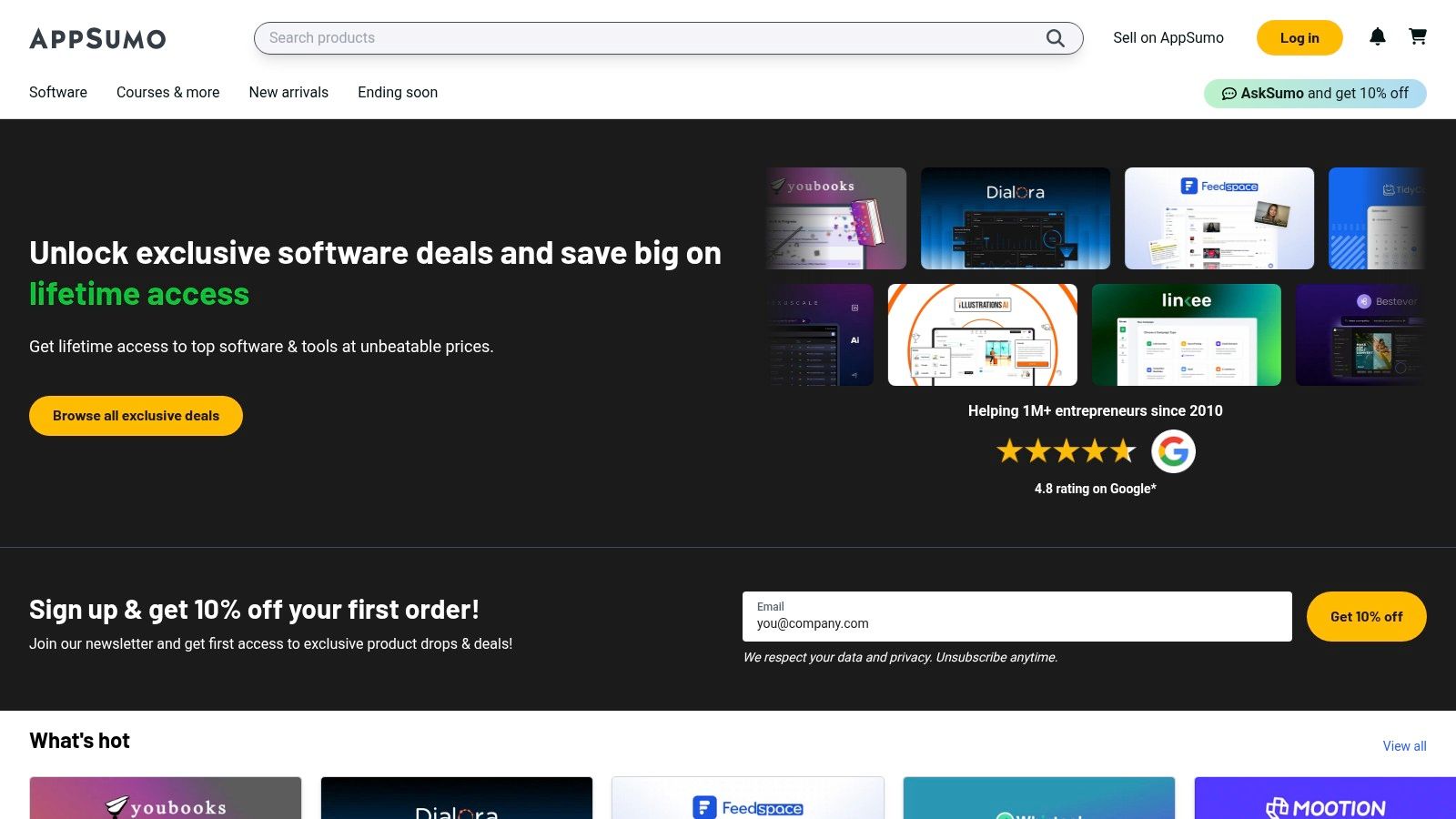Open View all in What's hot

[x=1404, y=746]
